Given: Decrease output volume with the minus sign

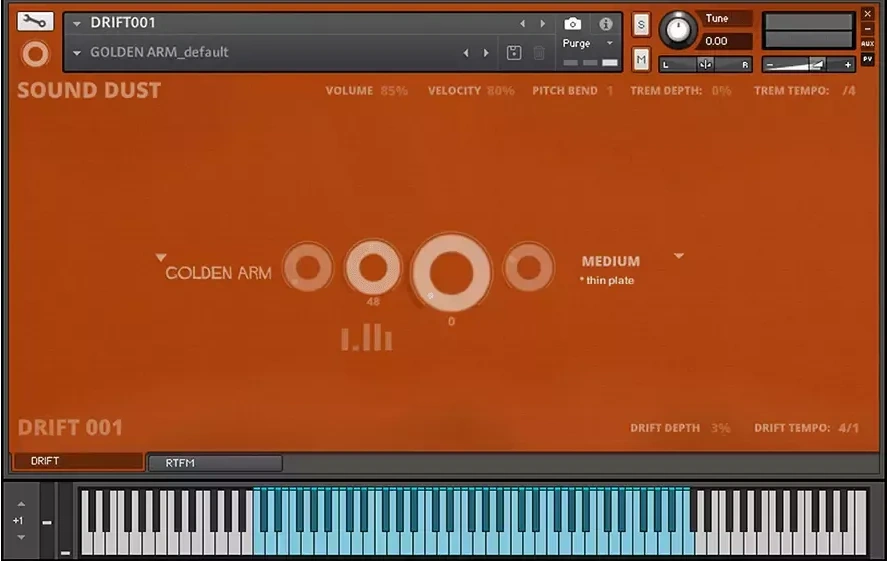Looking at the screenshot, I should 770,65.
